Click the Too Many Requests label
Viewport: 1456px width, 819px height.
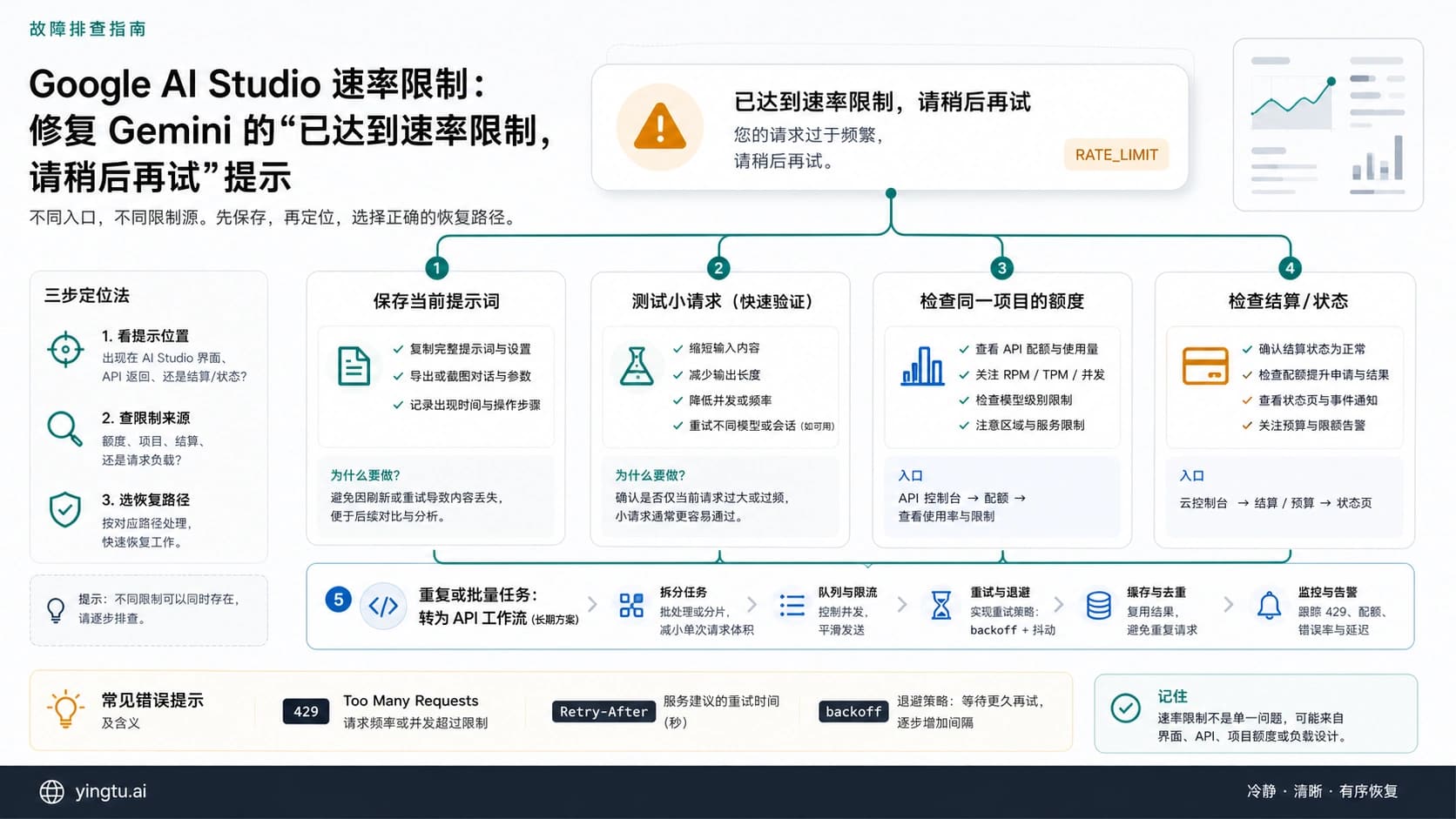[411, 701]
